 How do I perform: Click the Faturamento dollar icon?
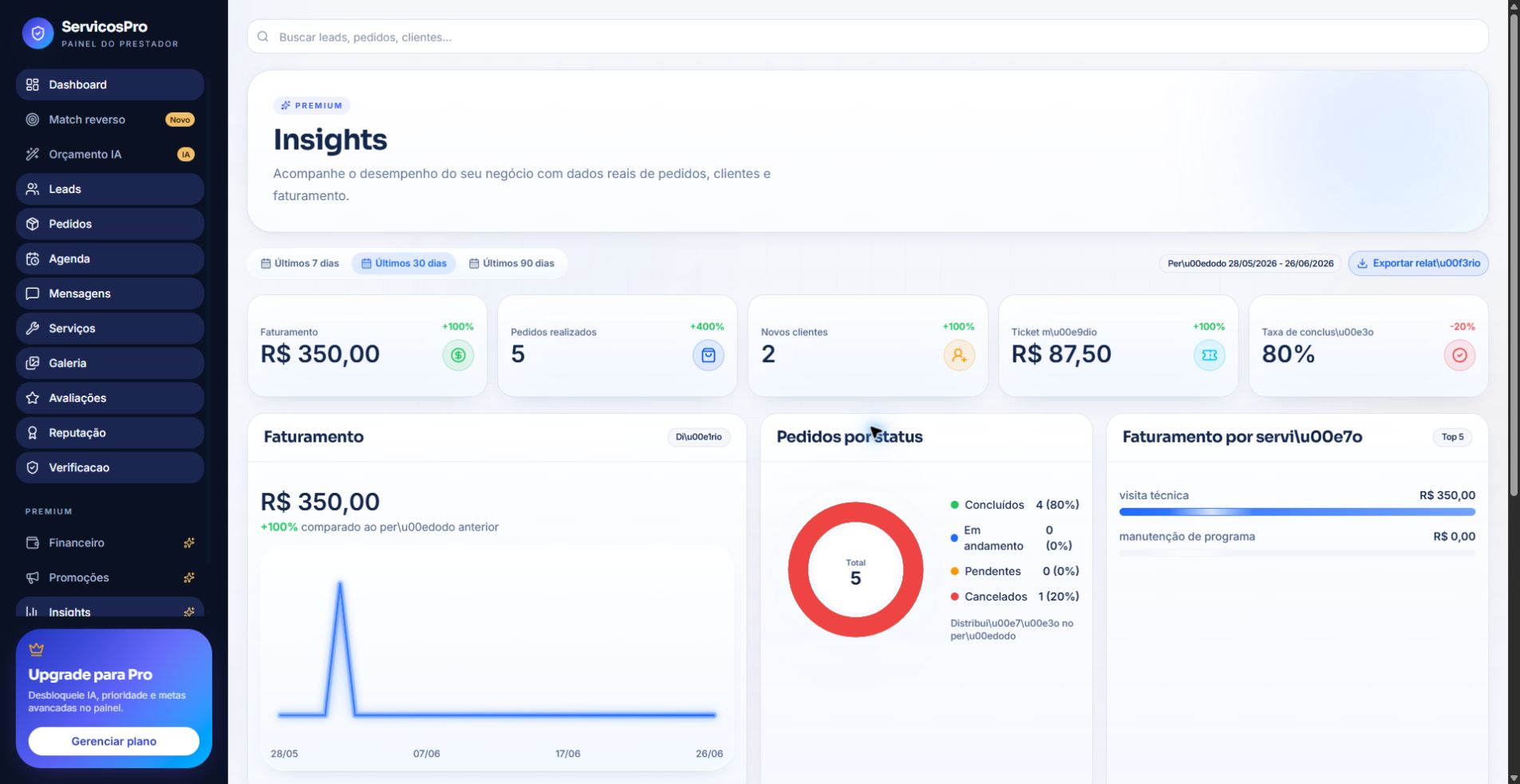click(x=458, y=355)
